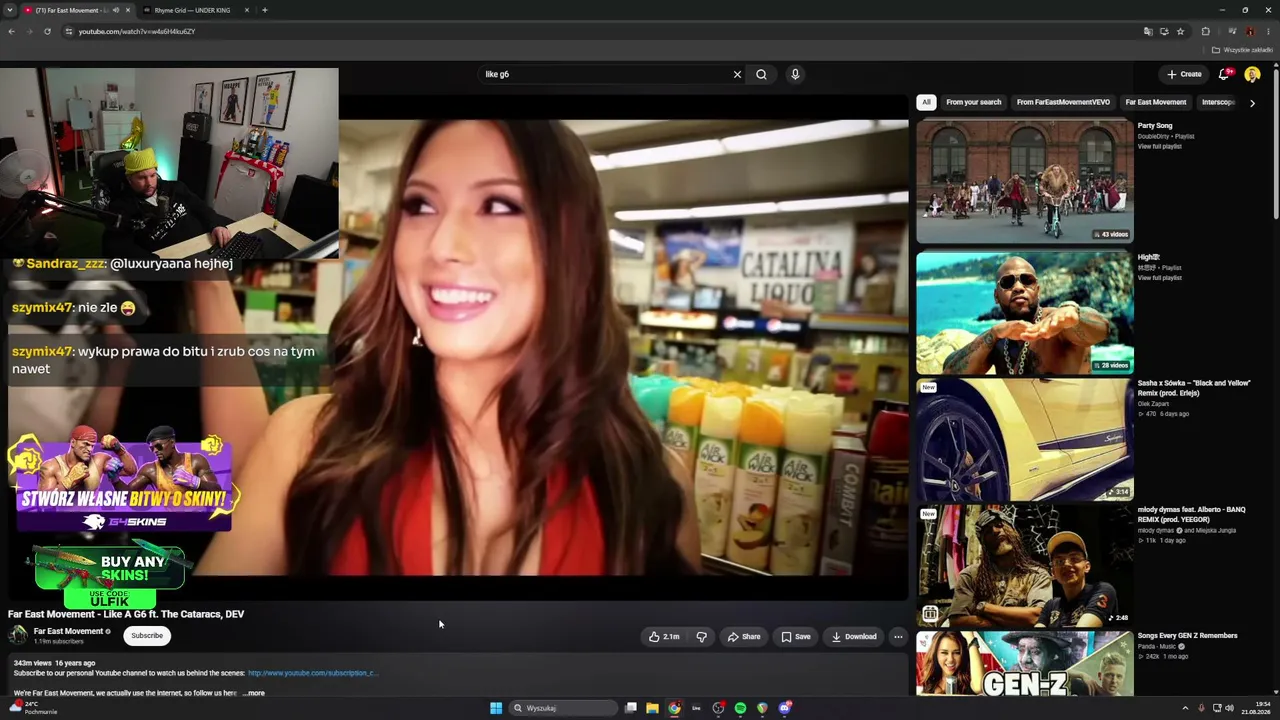This screenshot has width=1280, height=720.
Task: Share the video
Action: [x=744, y=636]
